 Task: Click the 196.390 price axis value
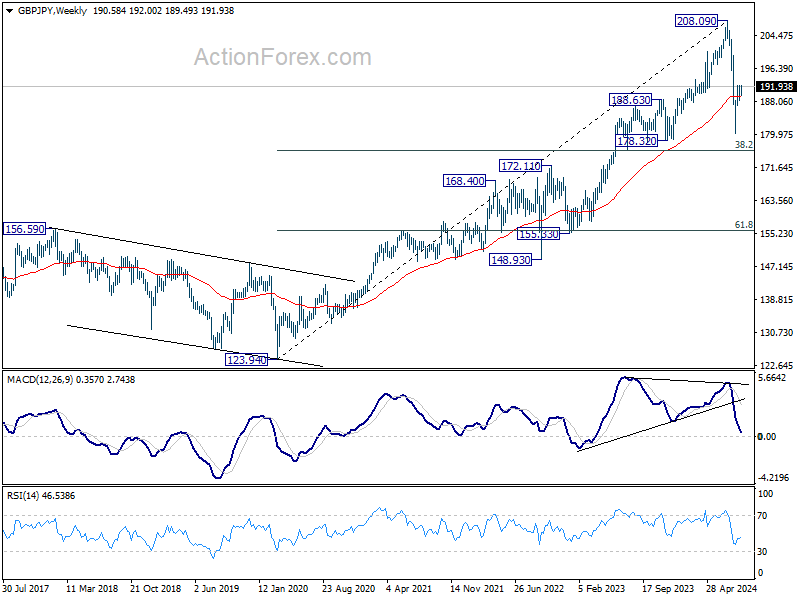click(776, 68)
